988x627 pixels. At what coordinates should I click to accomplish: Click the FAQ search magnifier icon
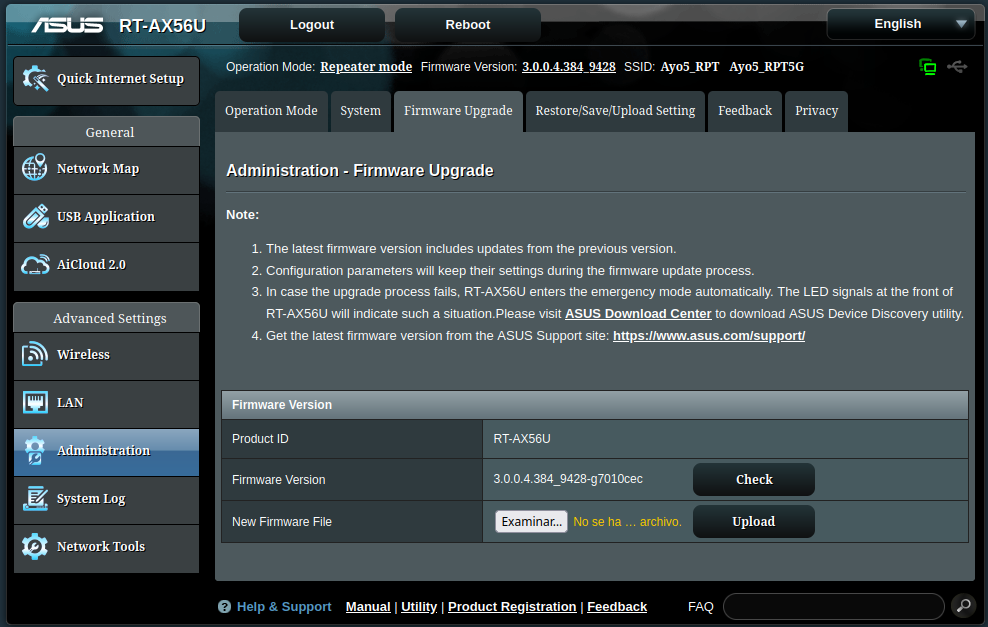(963, 606)
